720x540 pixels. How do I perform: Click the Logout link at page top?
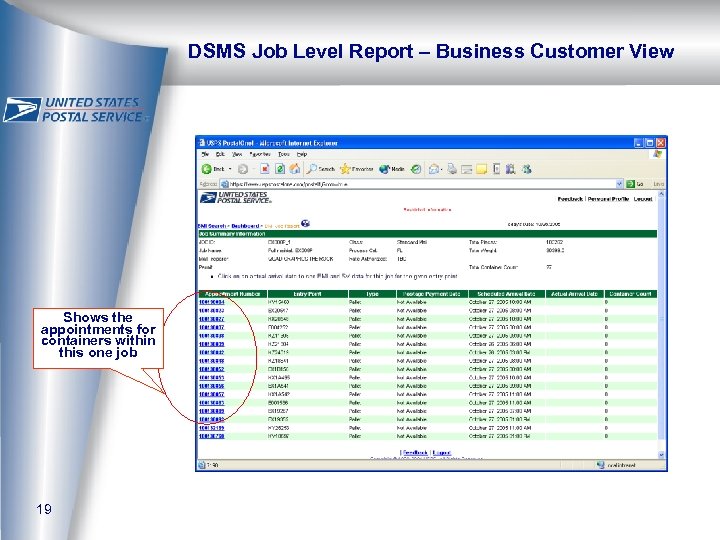click(643, 199)
